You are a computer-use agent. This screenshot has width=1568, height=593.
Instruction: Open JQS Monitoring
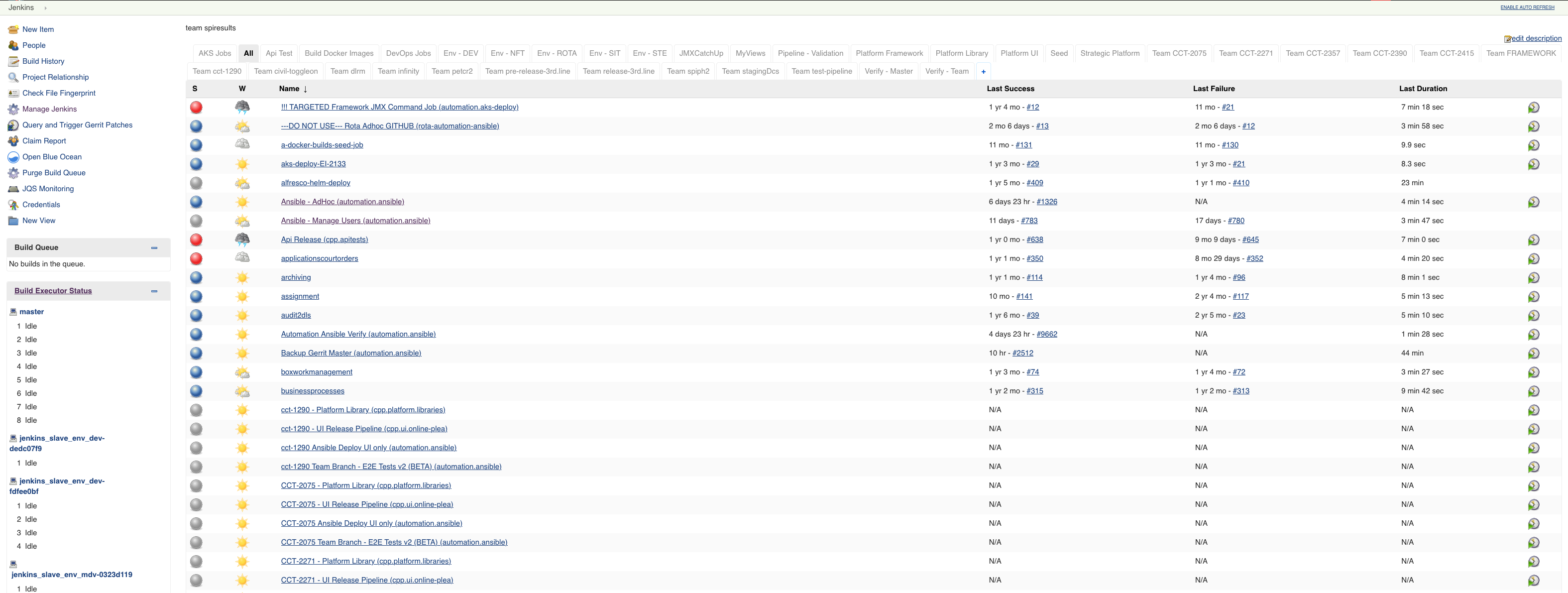47,189
